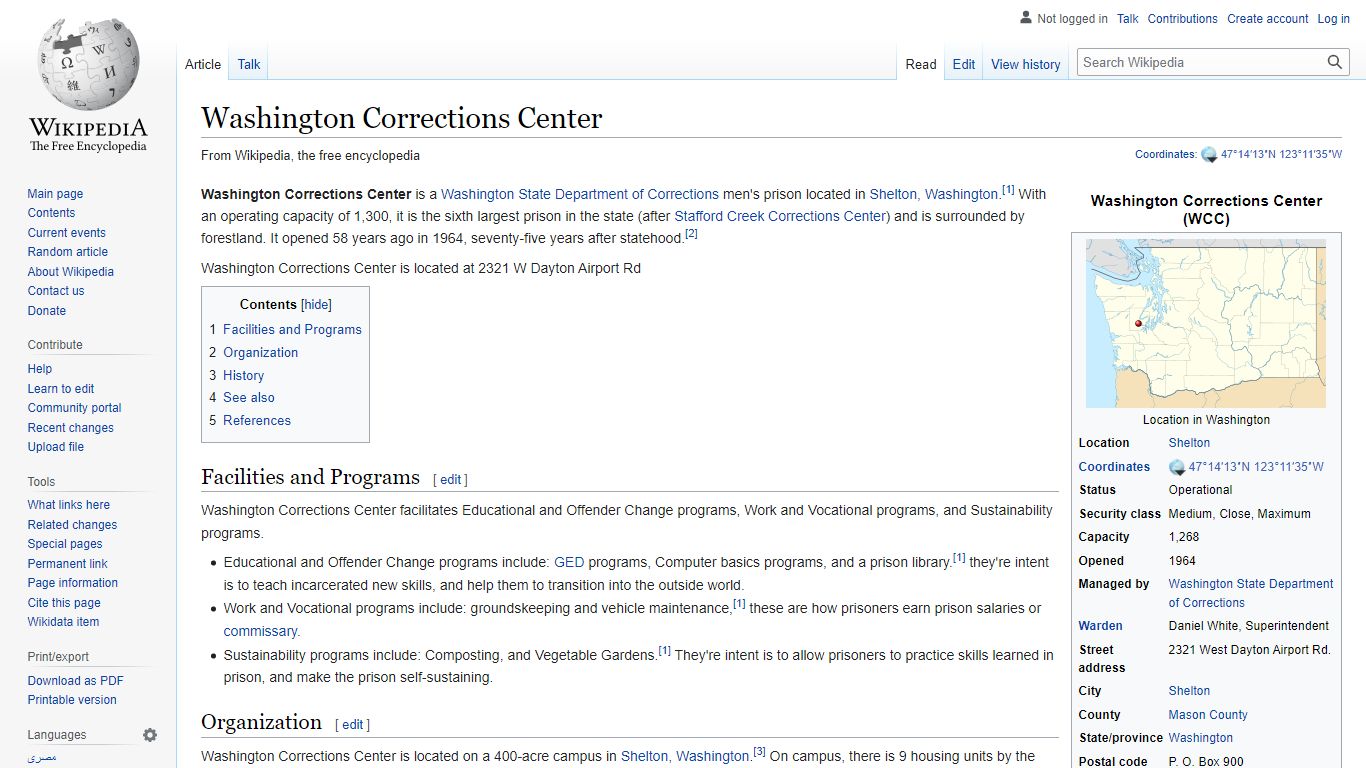
Task: Click the Permanent link
Action: 67,564
